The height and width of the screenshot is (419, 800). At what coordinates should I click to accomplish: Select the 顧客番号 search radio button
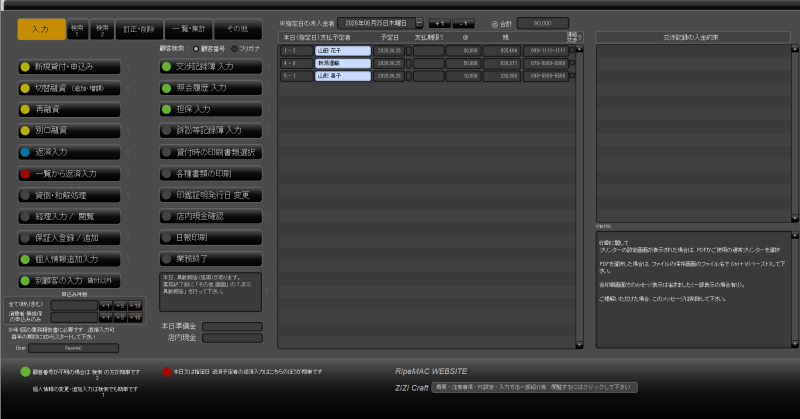pyautogui.click(x=196, y=49)
